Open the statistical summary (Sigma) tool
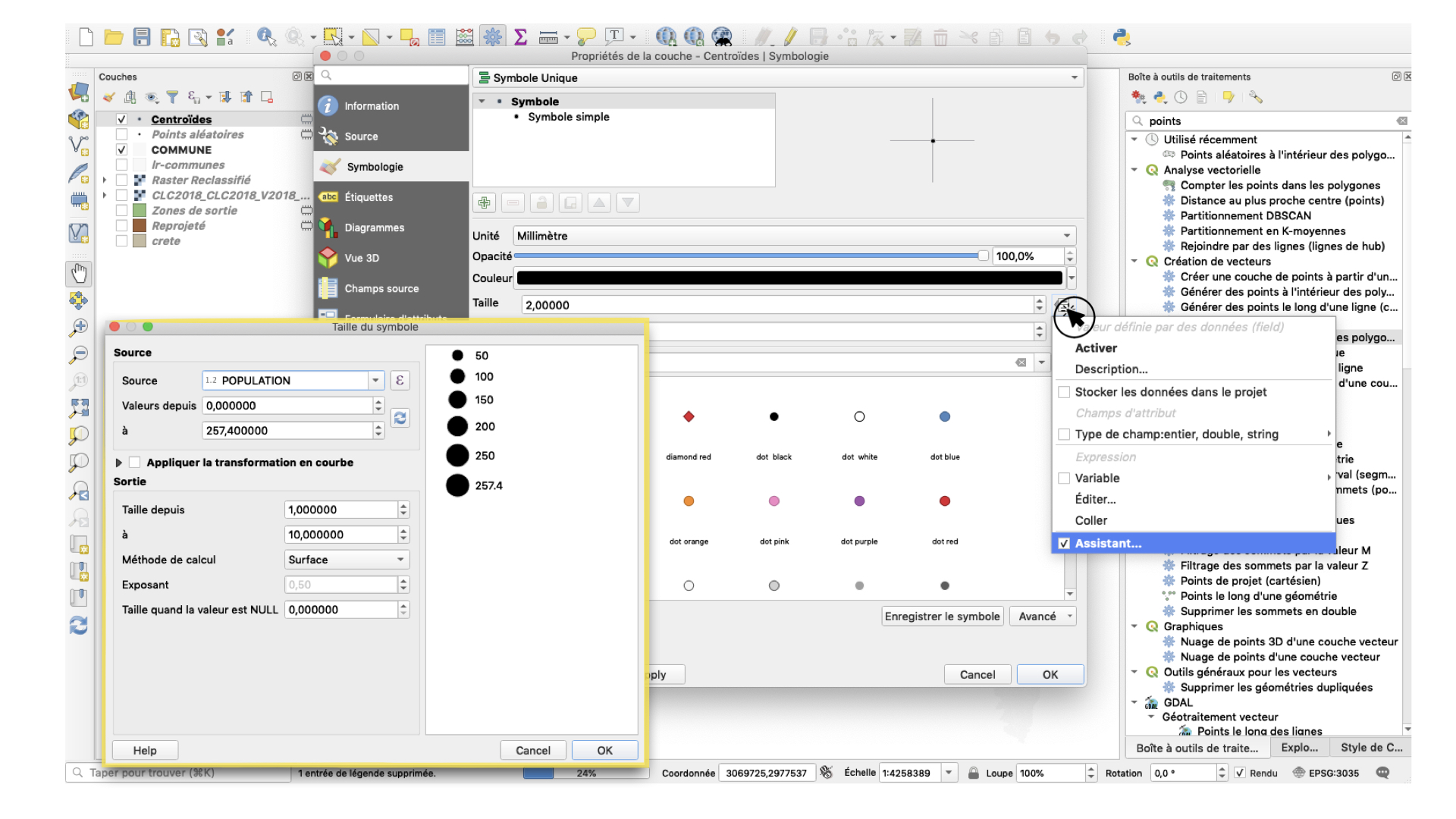This screenshot has width=1456, height=819. (x=520, y=36)
